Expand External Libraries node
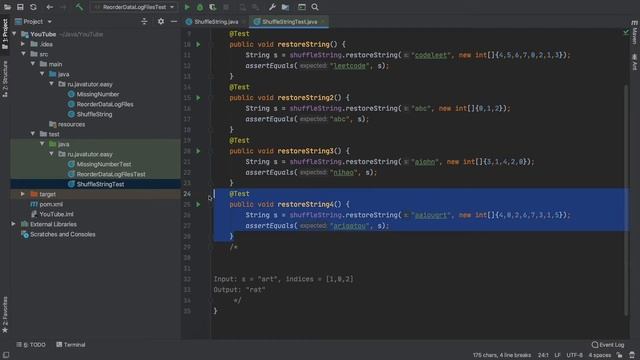Viewport: 640px width, 360px height. 13,224
